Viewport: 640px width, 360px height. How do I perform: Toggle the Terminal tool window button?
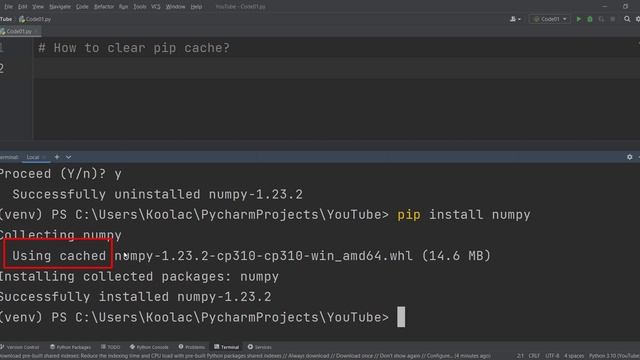[227, 347]
